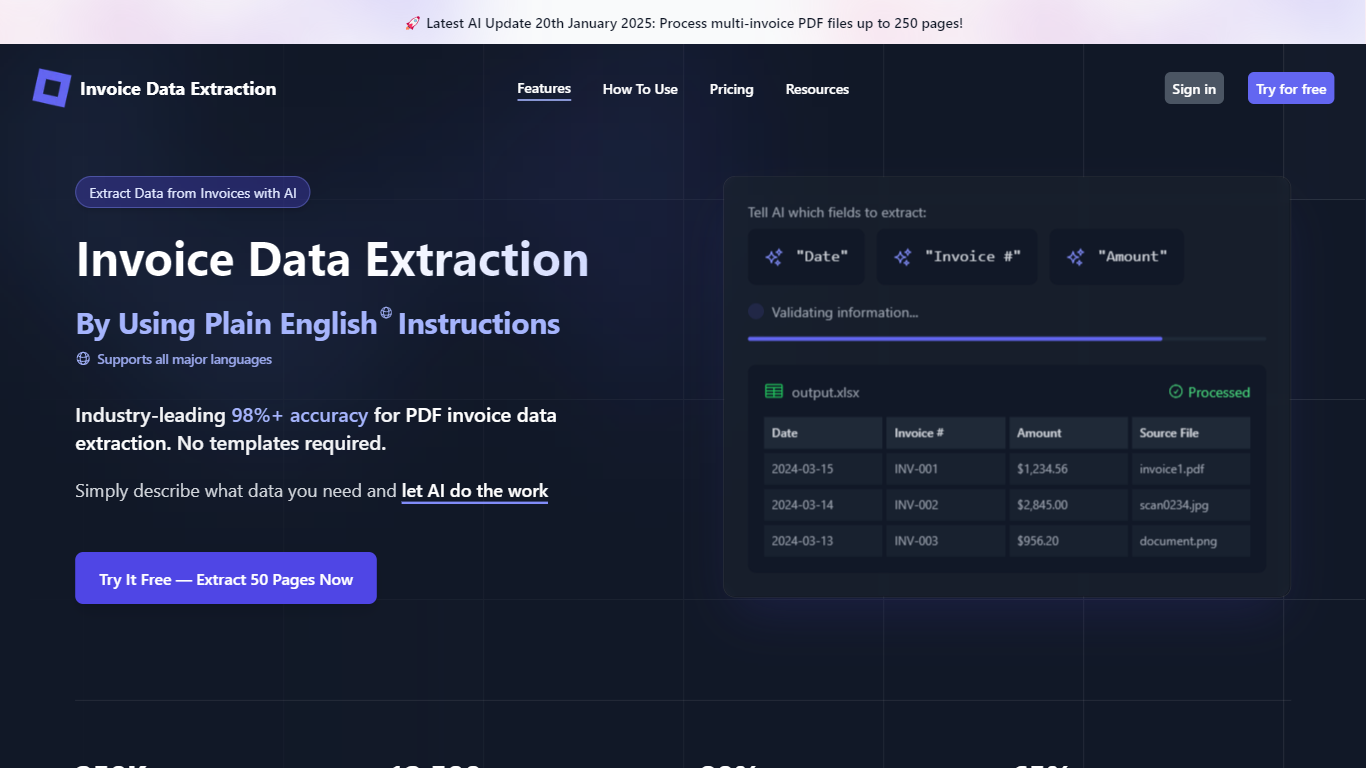Screen dimensions: 1366x768
Task: Click the globe icon beside Supports all major languages
Action: (83, 359)
